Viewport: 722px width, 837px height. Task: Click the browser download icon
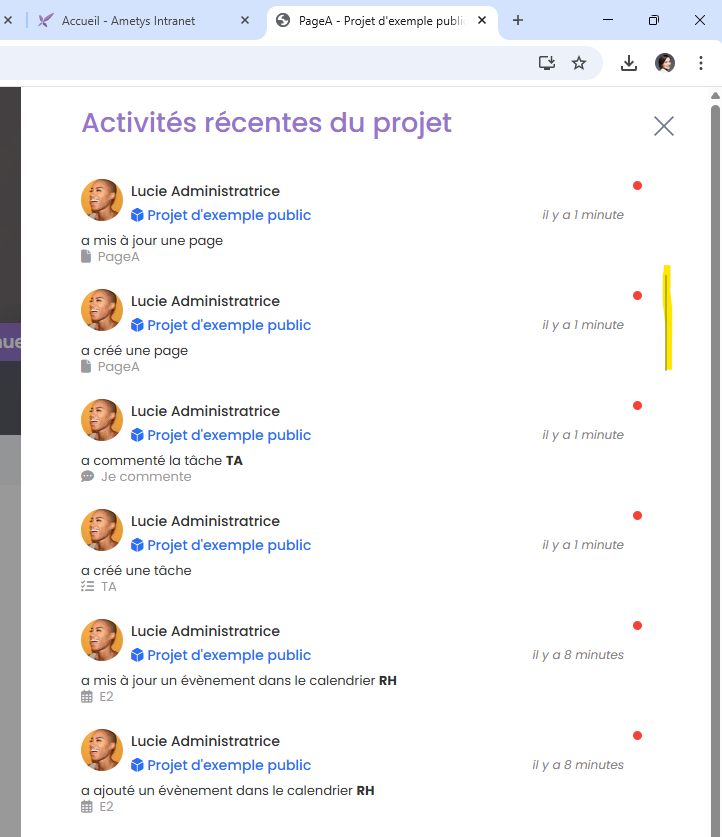[629, 63]
